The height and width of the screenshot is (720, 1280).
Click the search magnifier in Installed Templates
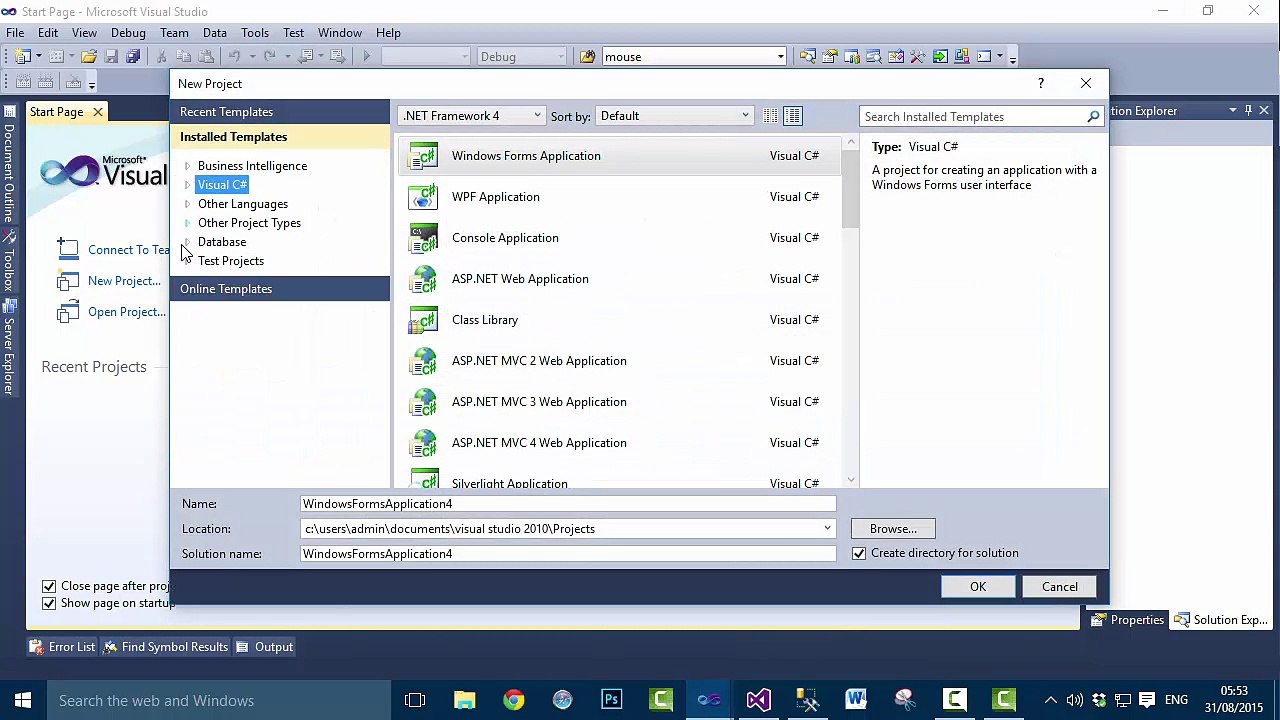(x=1093, y=117)
